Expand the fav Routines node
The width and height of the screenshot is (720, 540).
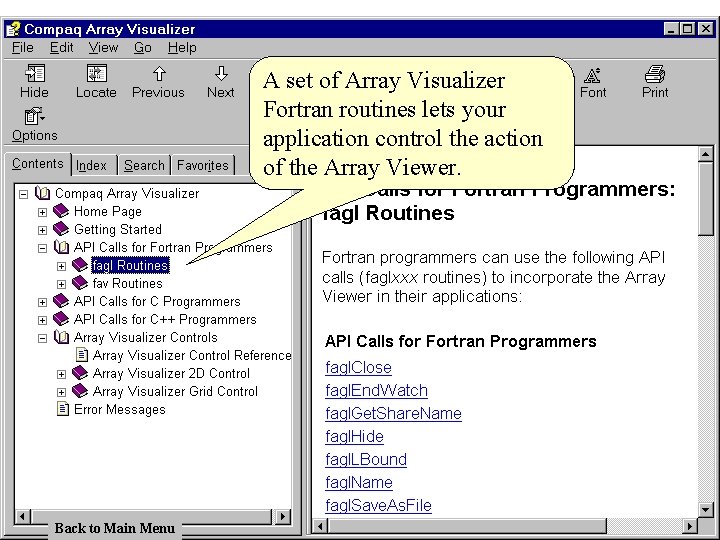coord(61,284)
